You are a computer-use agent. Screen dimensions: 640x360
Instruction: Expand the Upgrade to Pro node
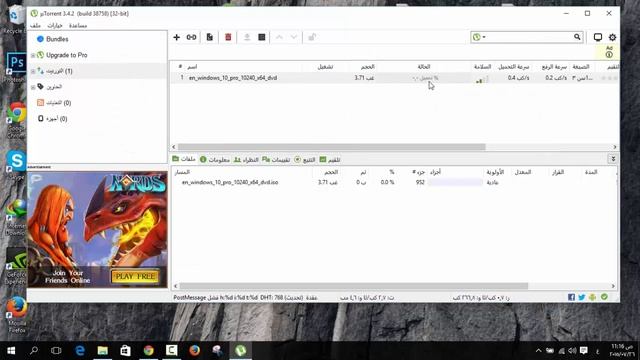pos(33,55)
